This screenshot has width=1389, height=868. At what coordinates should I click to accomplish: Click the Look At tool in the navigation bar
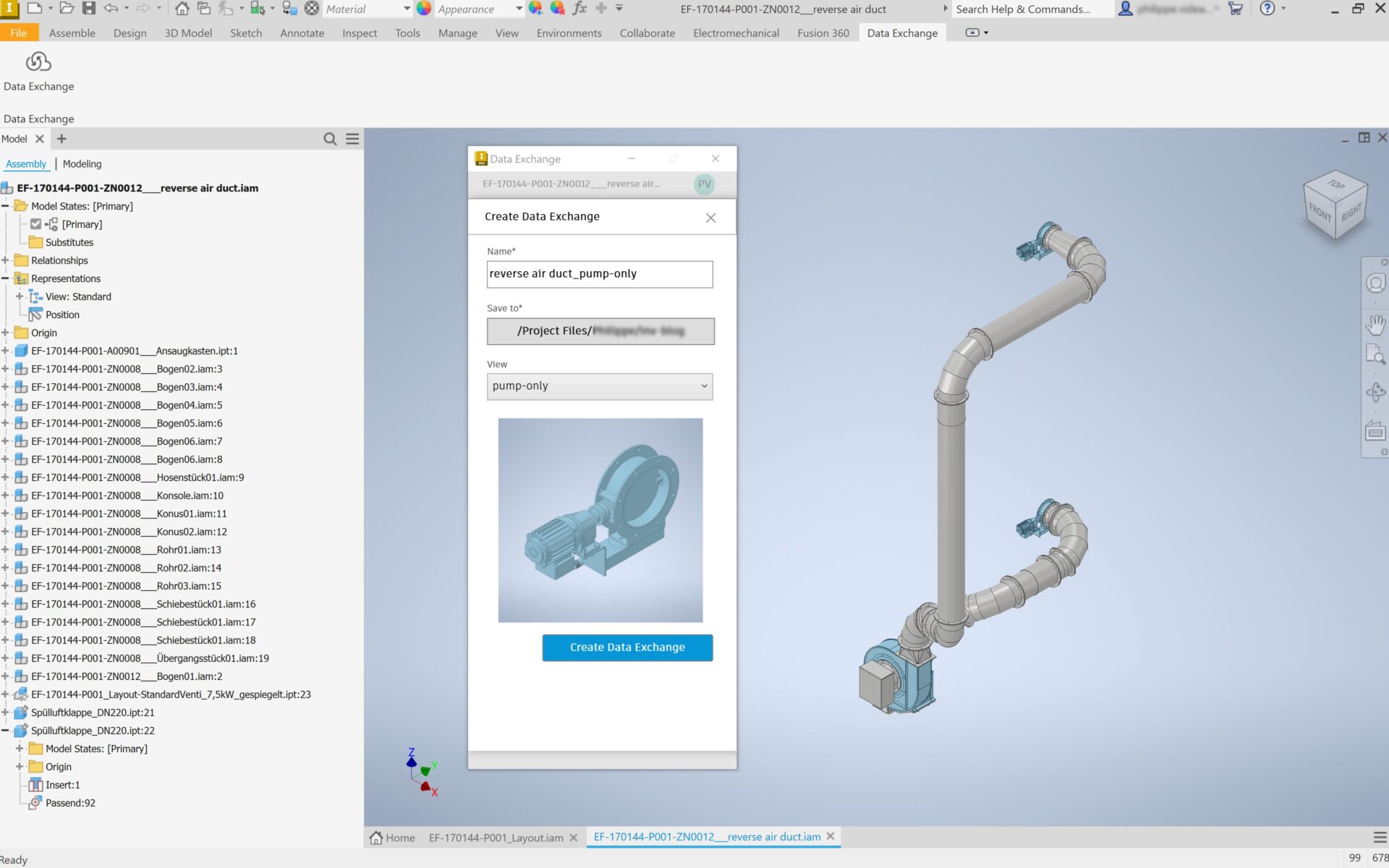pos(1375,431)
